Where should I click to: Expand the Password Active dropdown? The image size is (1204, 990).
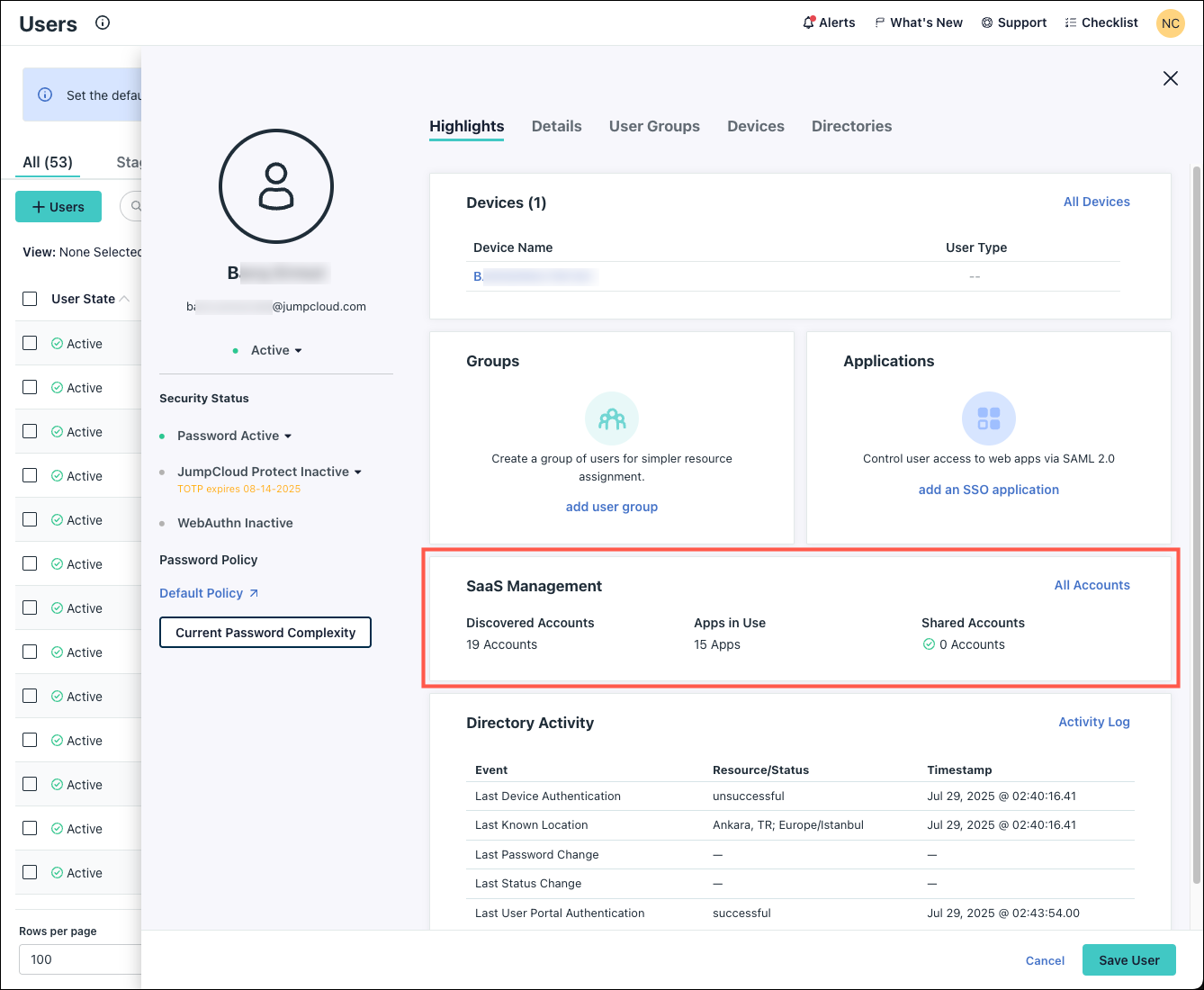288,436
